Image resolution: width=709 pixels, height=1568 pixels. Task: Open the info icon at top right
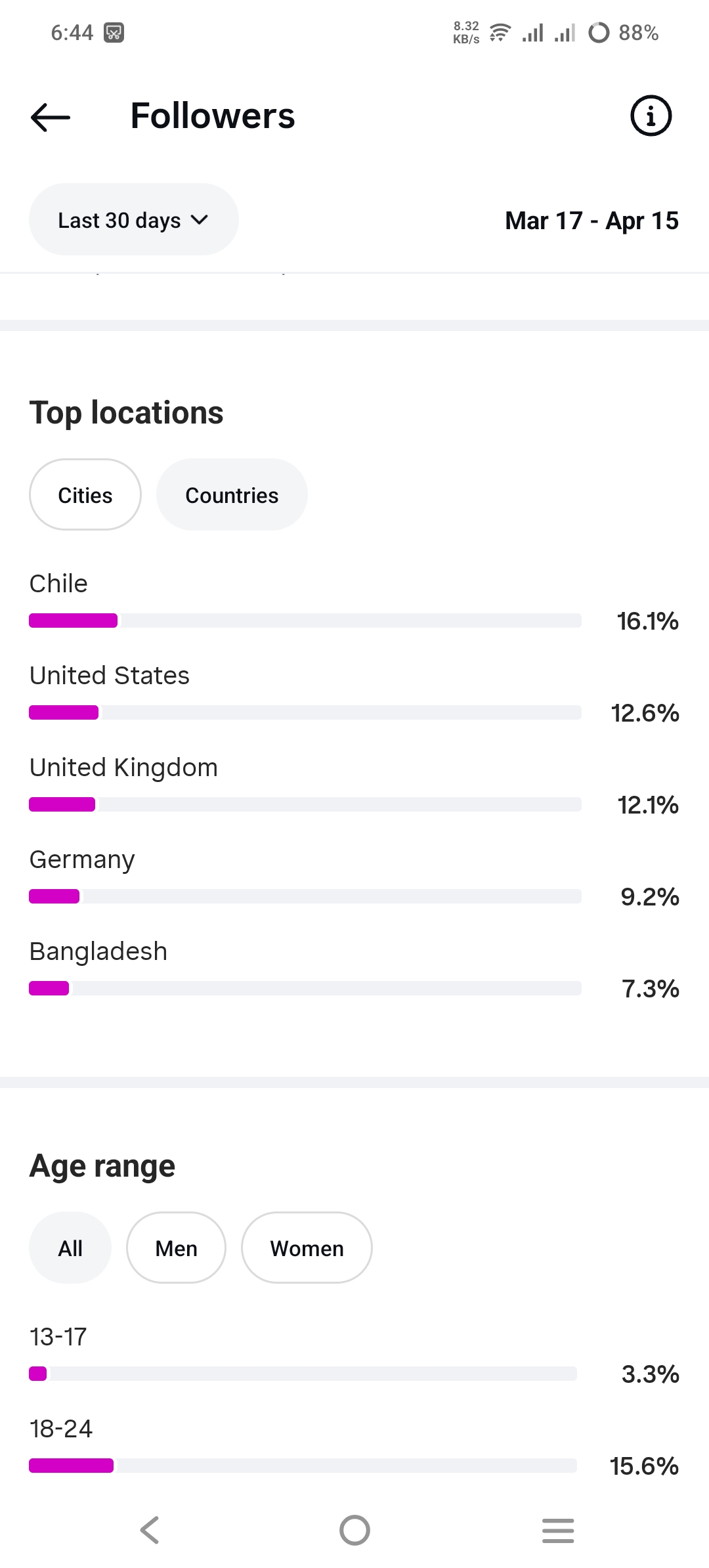tap(651, 116)
